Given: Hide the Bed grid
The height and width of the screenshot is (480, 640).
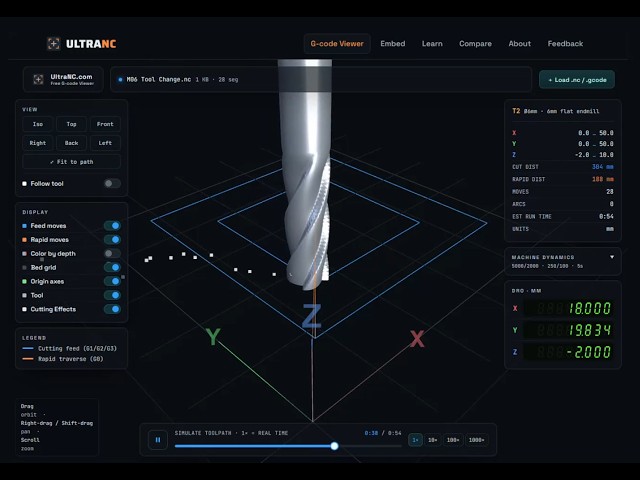Looking at the screenshot, I should [x=112, y=267].
